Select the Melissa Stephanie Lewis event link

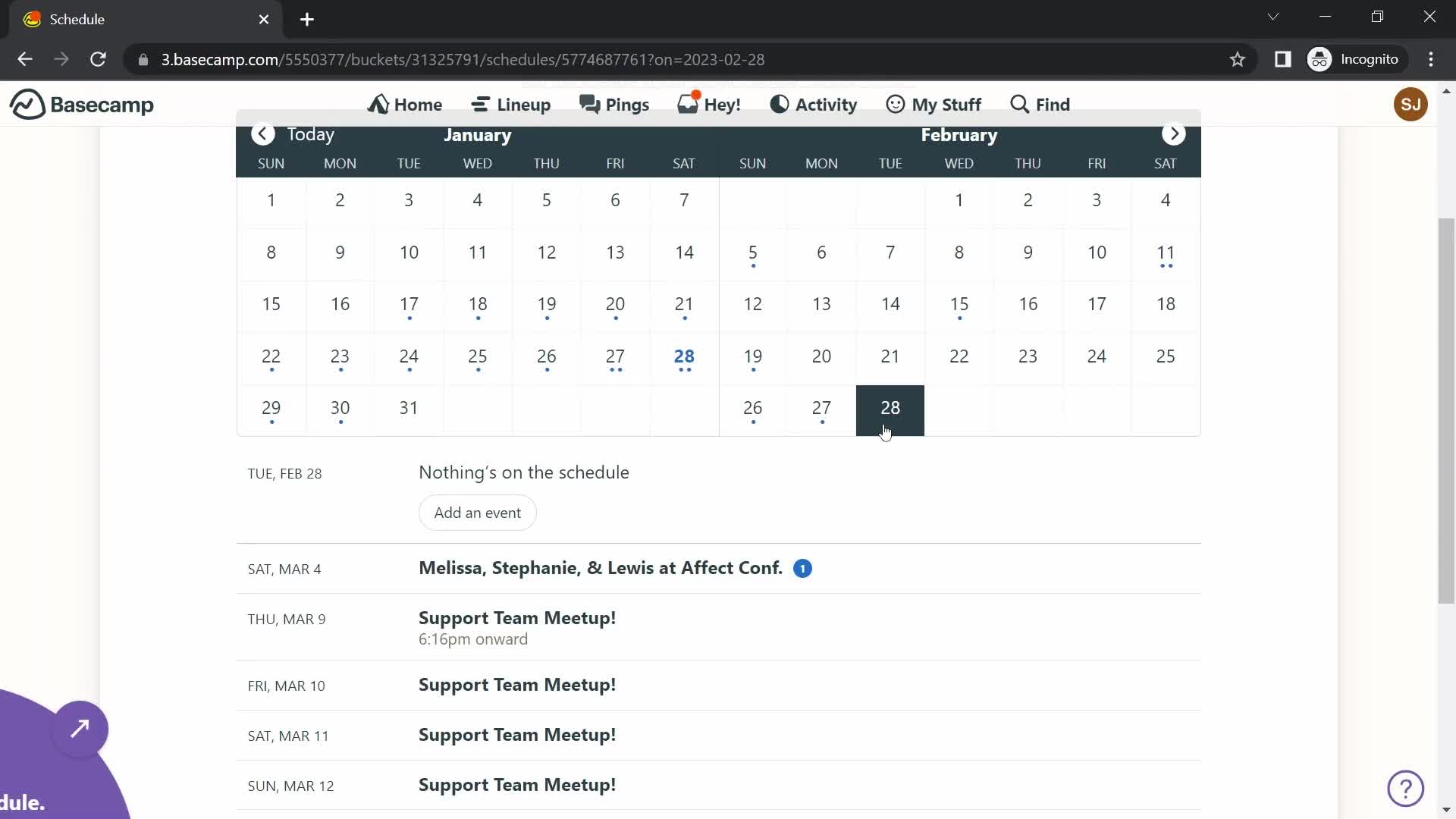click(601, 568)
